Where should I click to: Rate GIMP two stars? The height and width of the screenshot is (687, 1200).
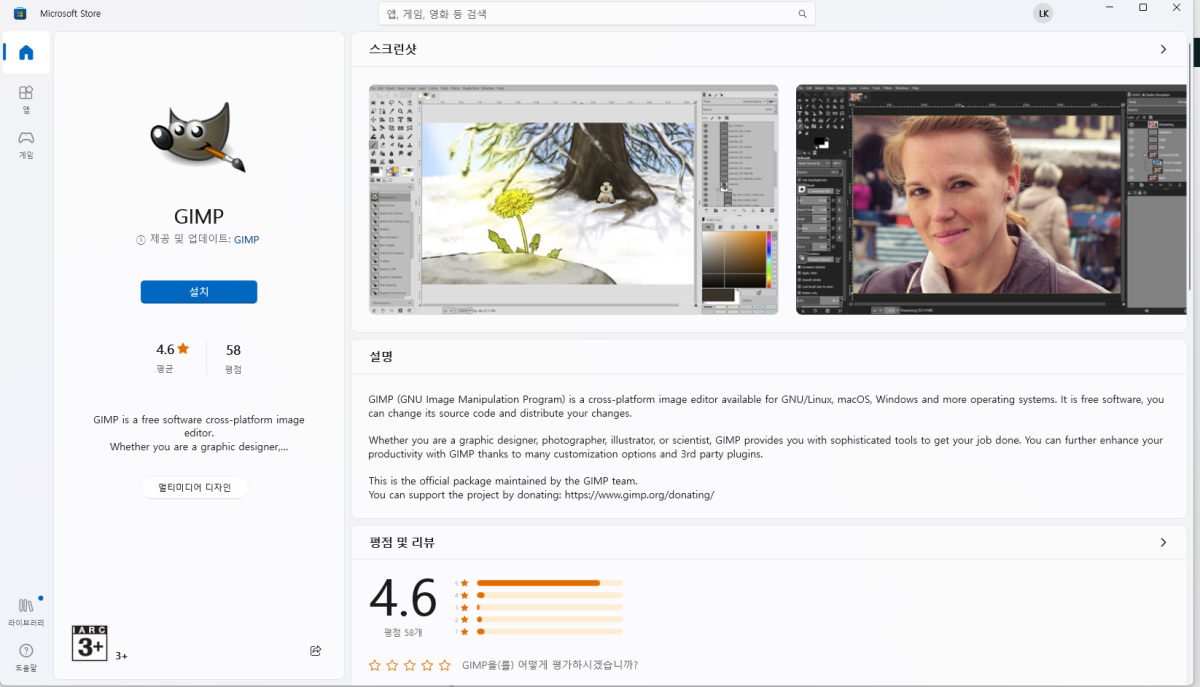point(392,665)
